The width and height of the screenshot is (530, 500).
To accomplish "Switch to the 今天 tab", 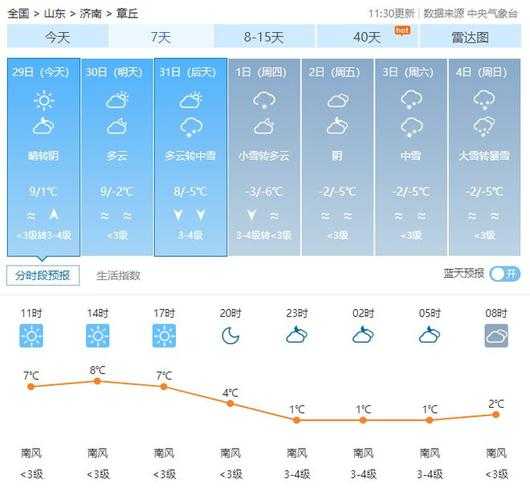I will 58,36.
